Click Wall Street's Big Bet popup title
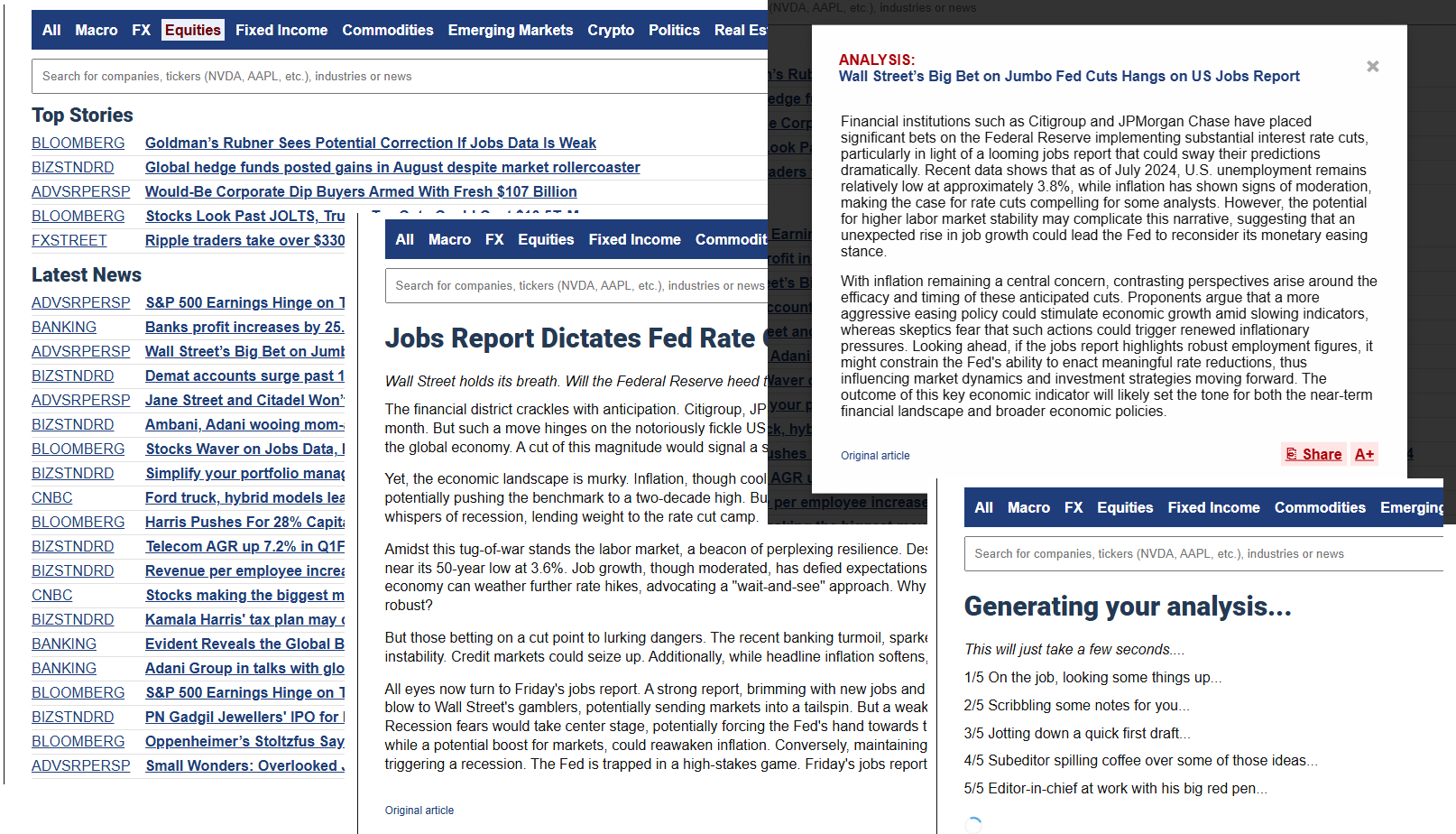Screen dimensions: 1456x834 coord(1068,77)
